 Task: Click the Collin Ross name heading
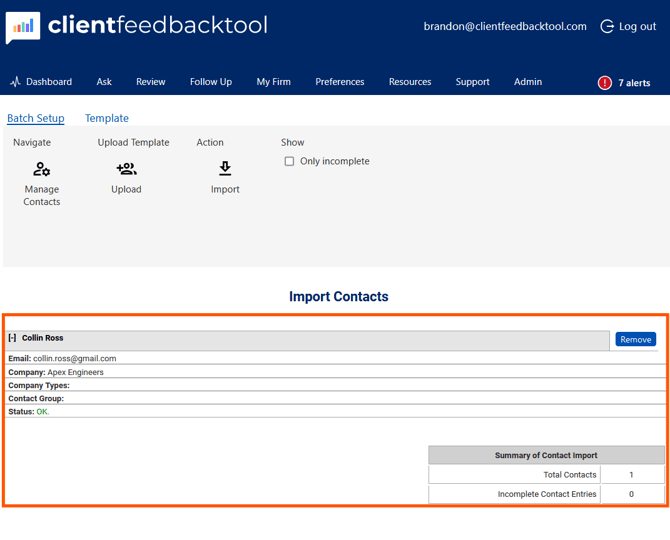(x=42, y=338)
